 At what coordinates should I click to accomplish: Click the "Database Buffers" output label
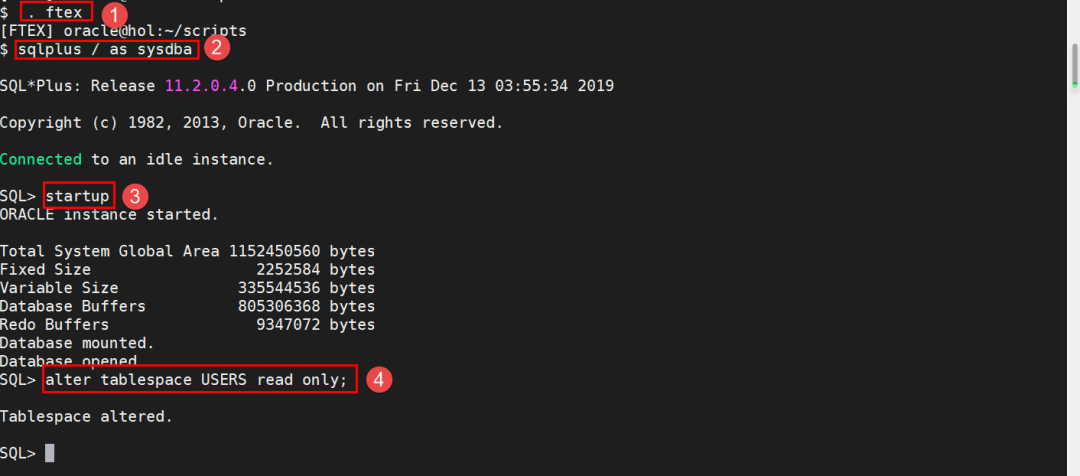click(73, 306)
